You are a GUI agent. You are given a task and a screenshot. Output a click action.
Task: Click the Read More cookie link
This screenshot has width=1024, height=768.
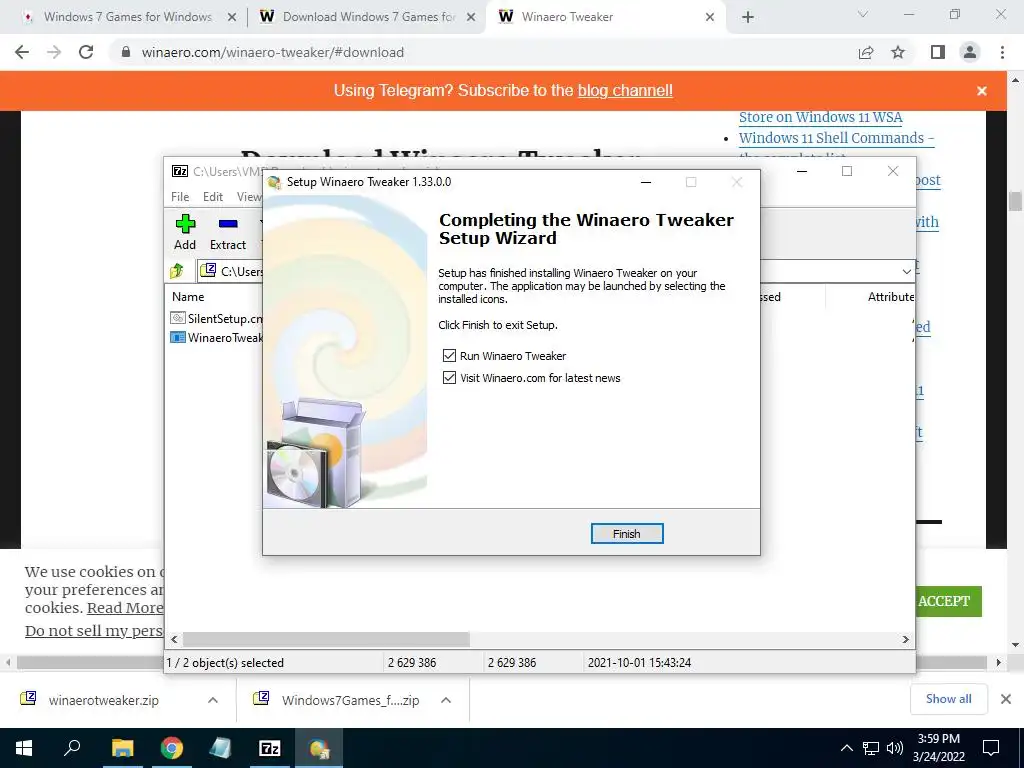point(125,608)
